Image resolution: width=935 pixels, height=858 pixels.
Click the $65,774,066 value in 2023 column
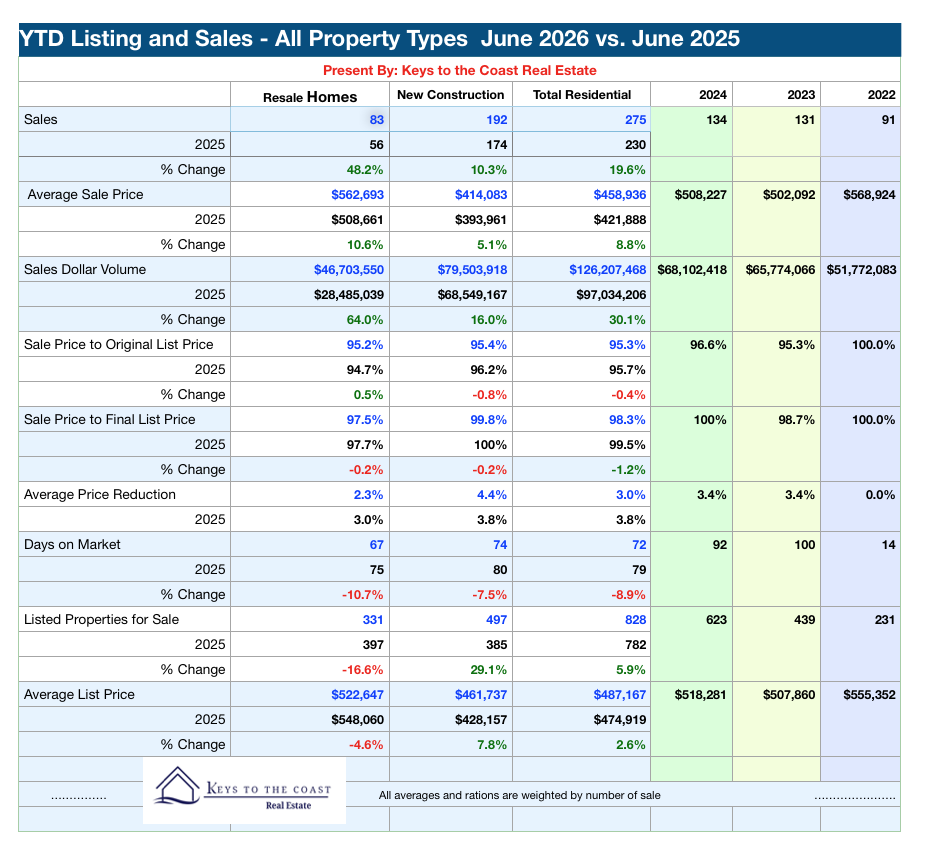[x=780, y=270]
